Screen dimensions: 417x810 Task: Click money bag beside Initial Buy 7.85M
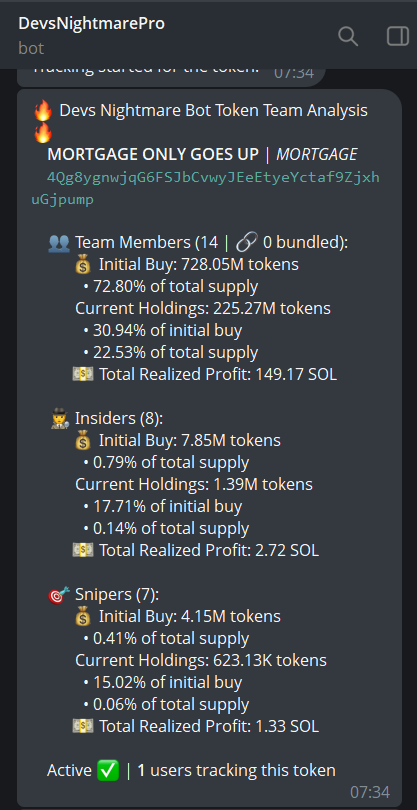point(83,441)
